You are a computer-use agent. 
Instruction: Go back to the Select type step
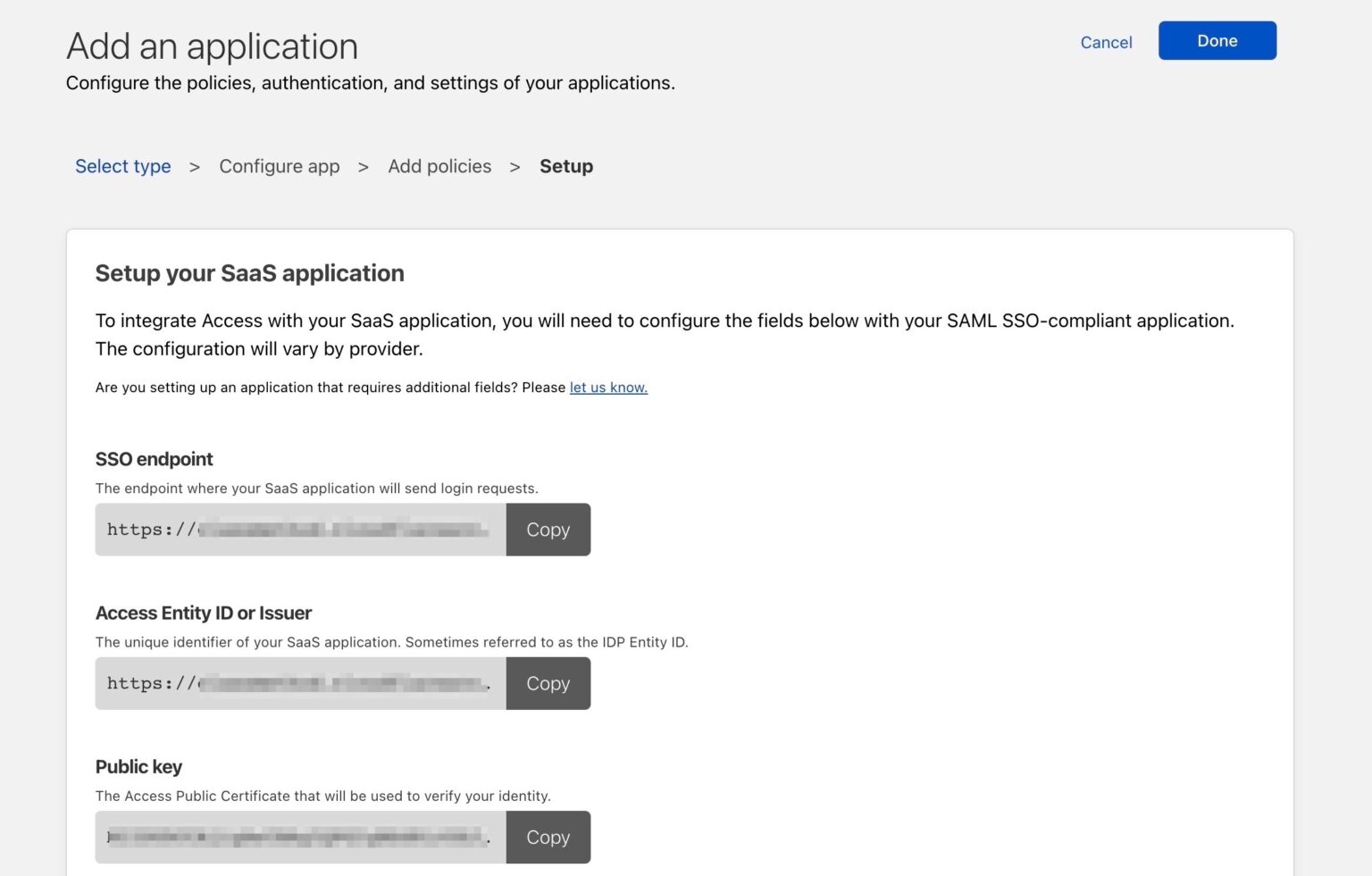(x=122, y=166)
